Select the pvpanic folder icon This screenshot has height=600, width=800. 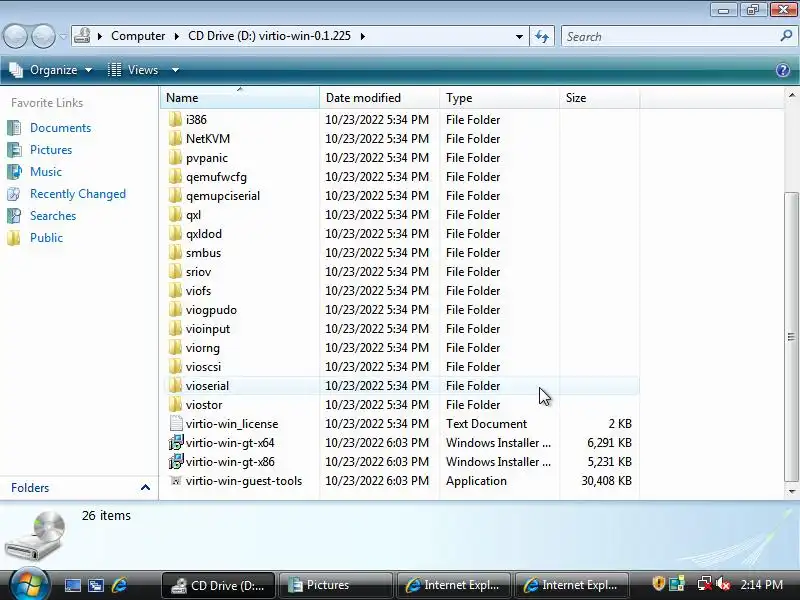point(176,158)
